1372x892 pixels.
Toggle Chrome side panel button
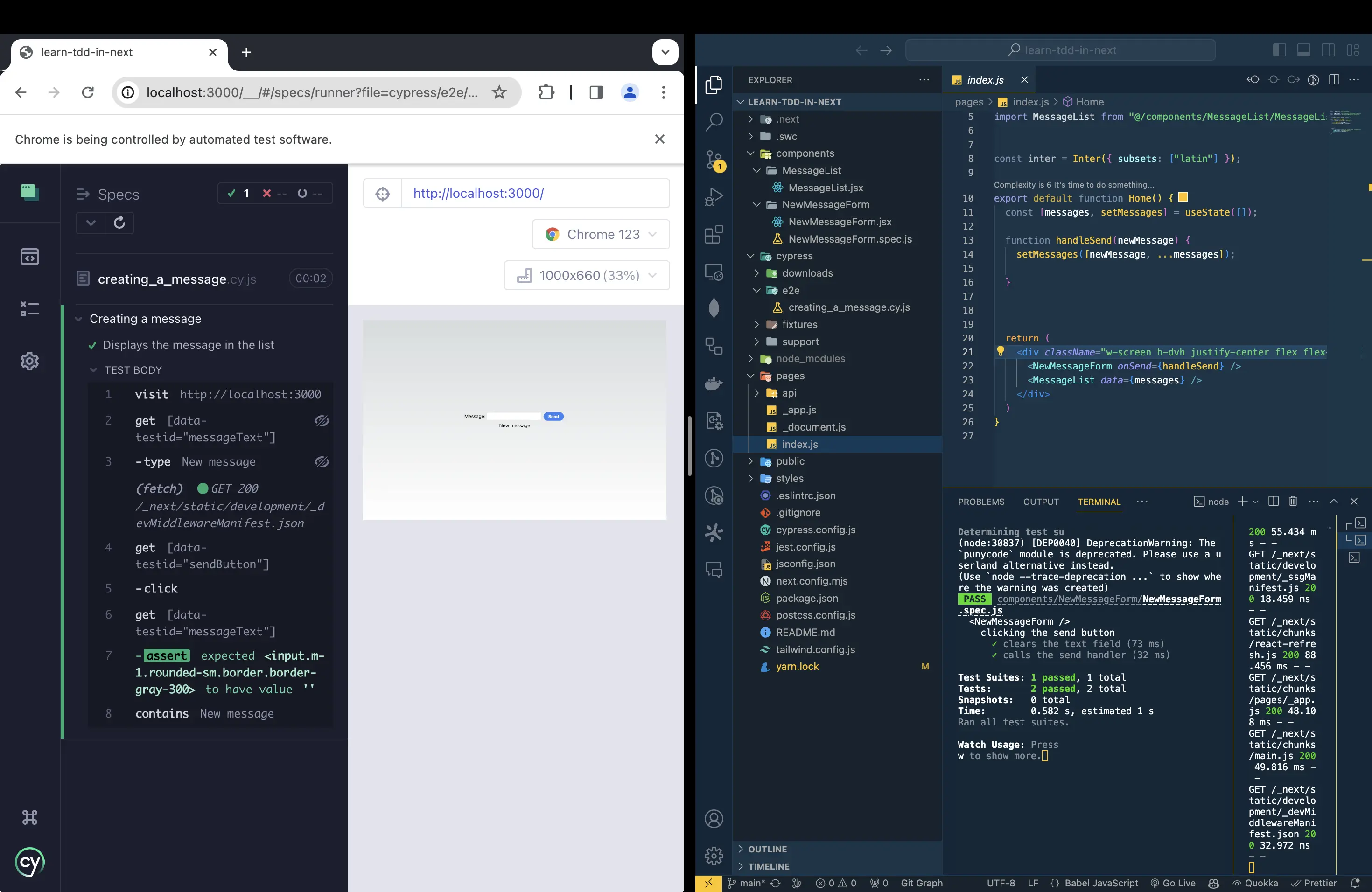[x=596, y=92]
